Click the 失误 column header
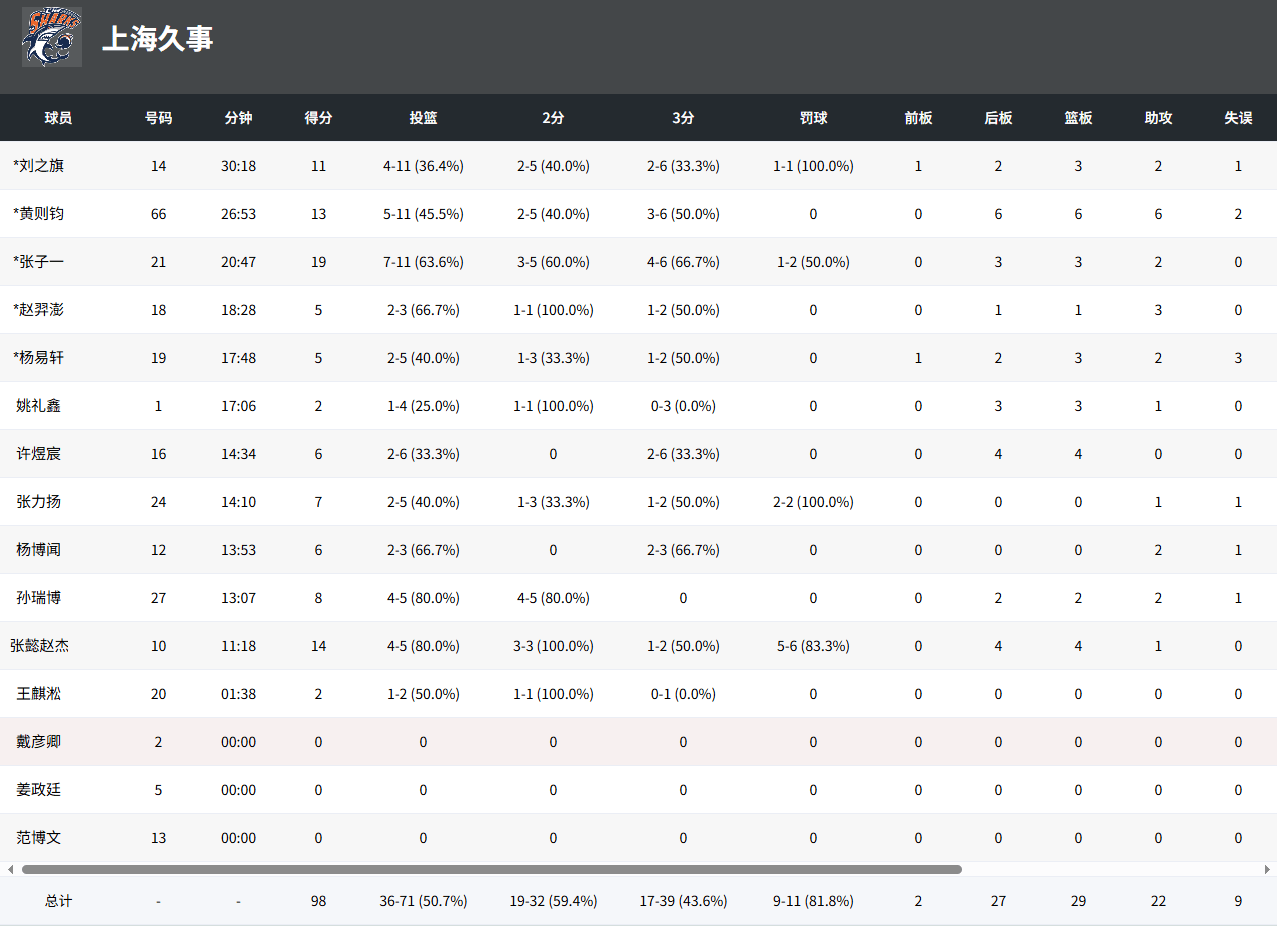 pos(1238,118)
